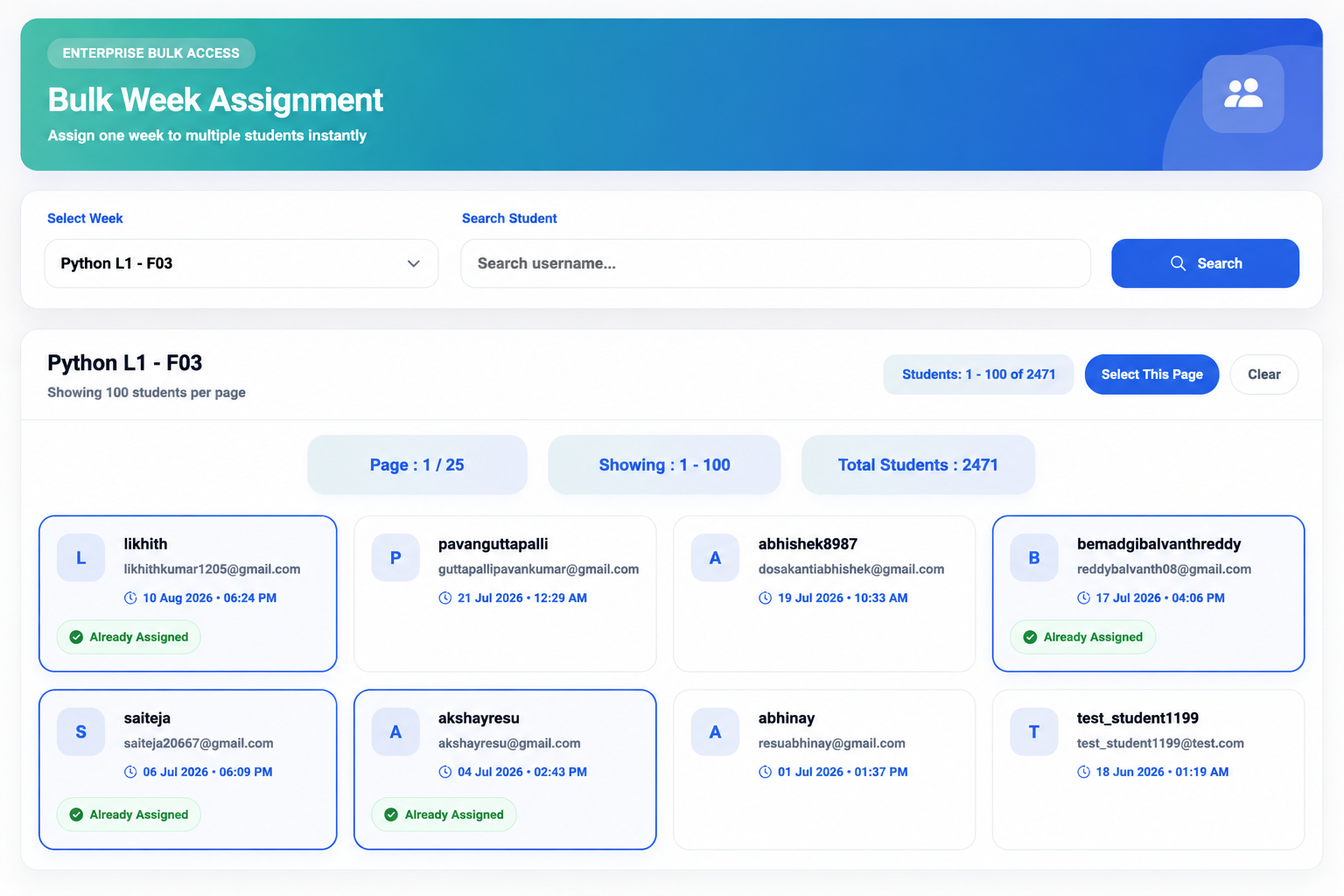Click the magnifier icon in Search button
The height and width of the screenshot is (896, 1344).
point(1178,263)
